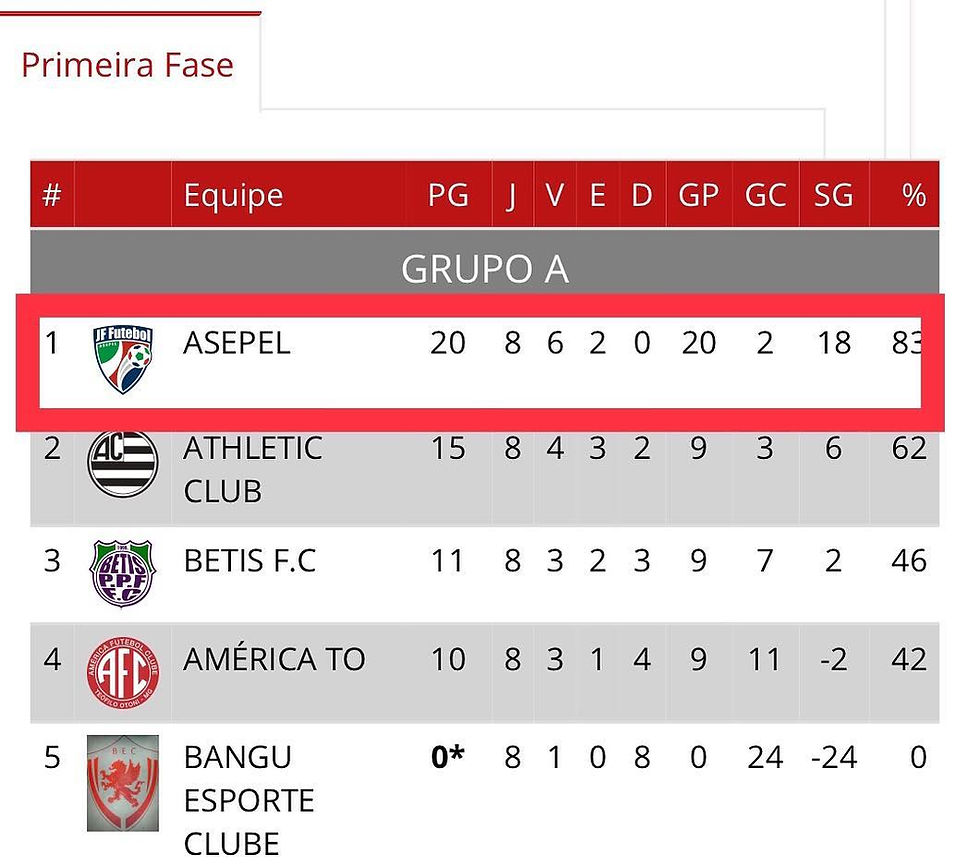Open the Primeira Fase tab
This screenshot has height=866, width=980.
tap(128, 65)
